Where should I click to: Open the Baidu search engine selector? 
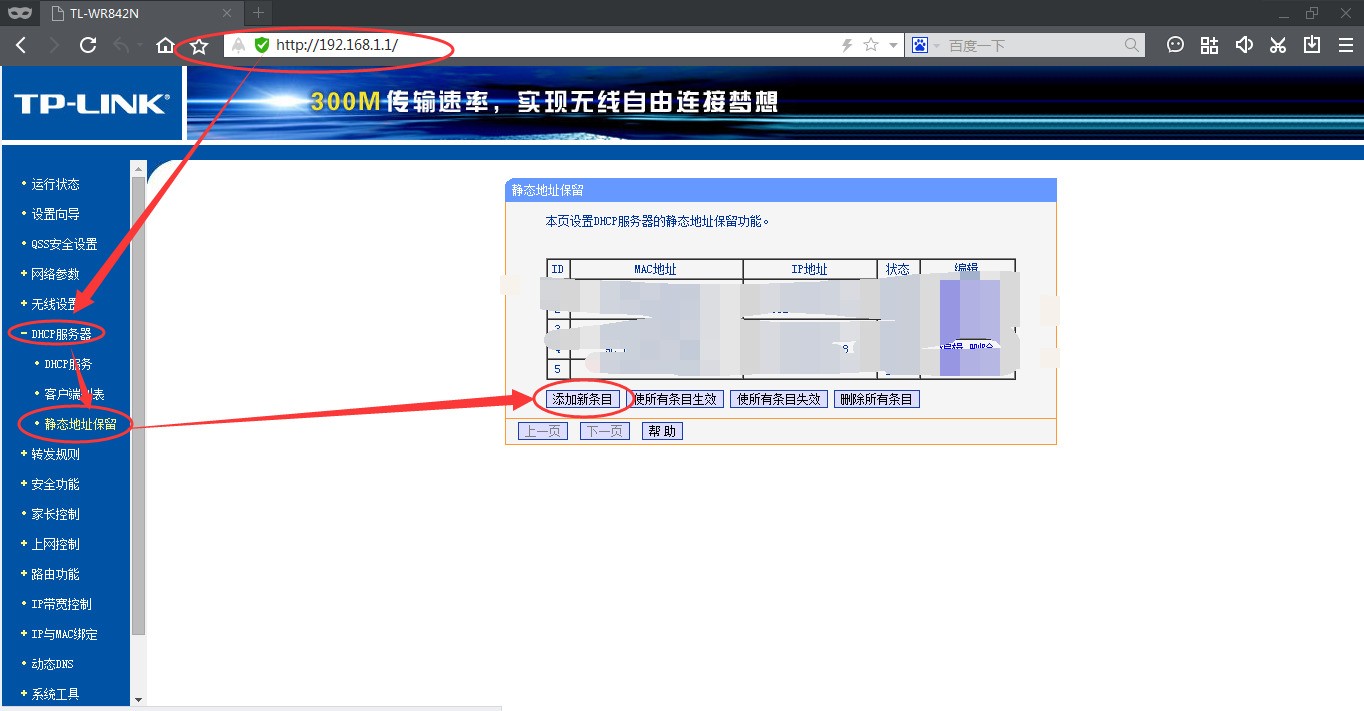coord(925,45)
